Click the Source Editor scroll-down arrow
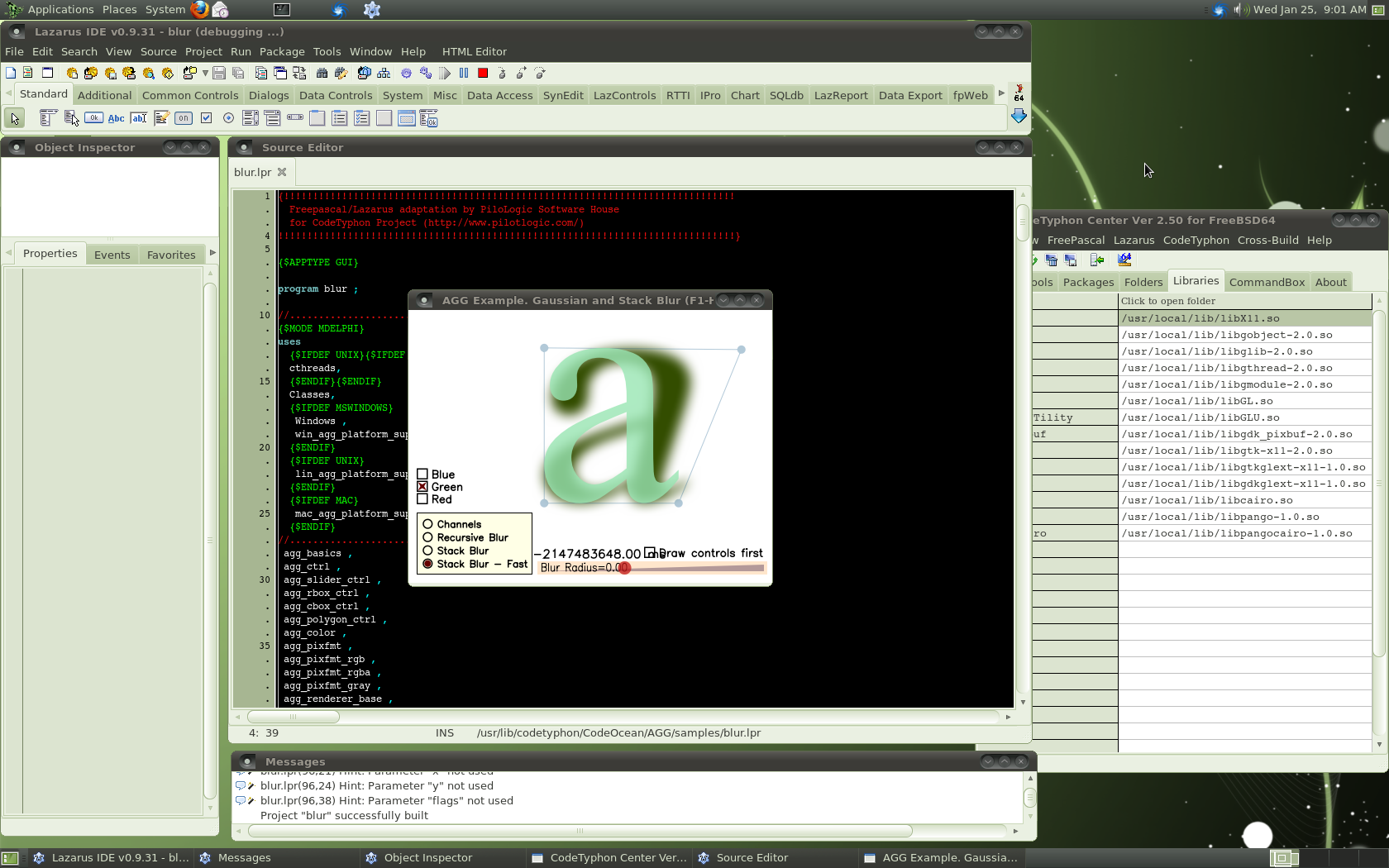1389x868 pixels. [x=1023, y=702]
